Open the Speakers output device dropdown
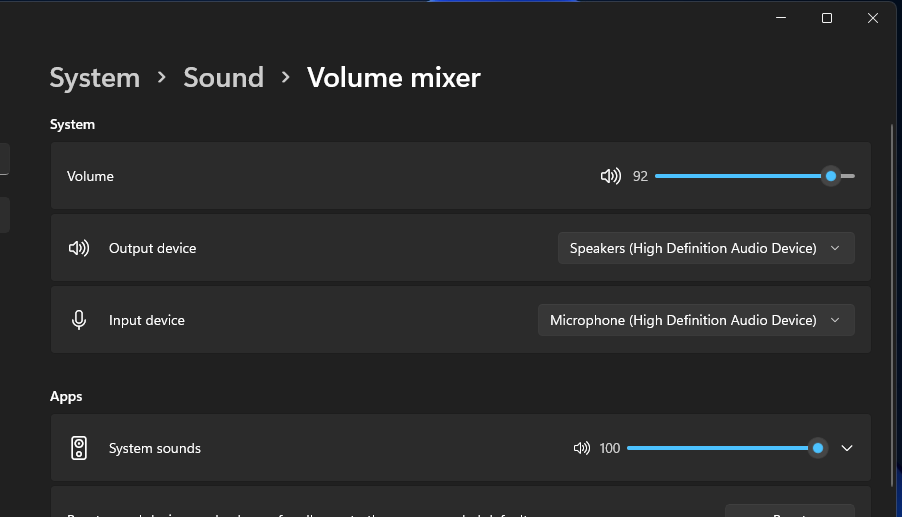The height and width of the screenshot is (517, 902). [705, 248]
